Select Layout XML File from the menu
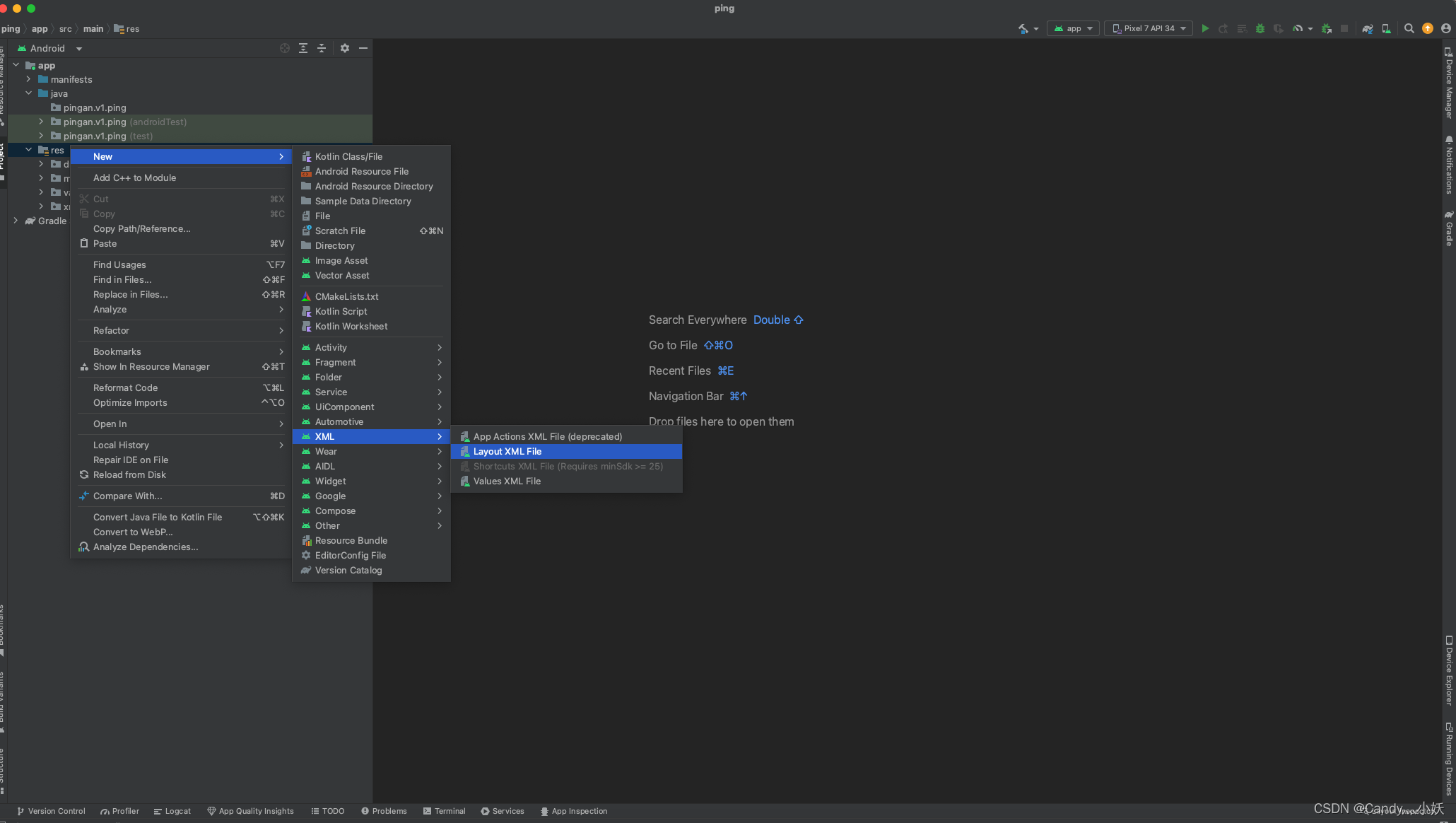Image resolution: width=1456 pixels, height=823 pixels. (507, 451)
